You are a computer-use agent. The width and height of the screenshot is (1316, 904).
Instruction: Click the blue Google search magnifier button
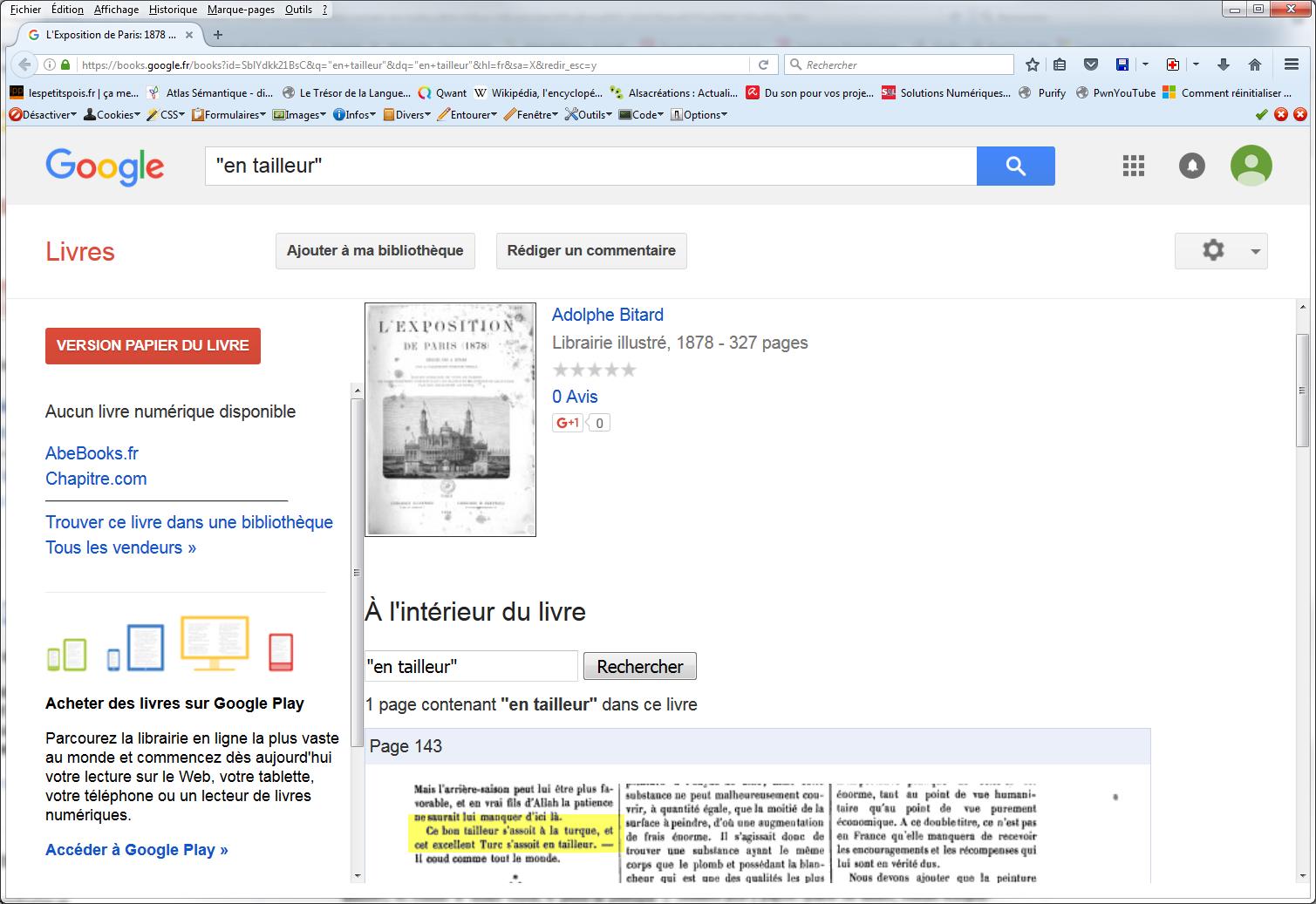click(1015, 166)
